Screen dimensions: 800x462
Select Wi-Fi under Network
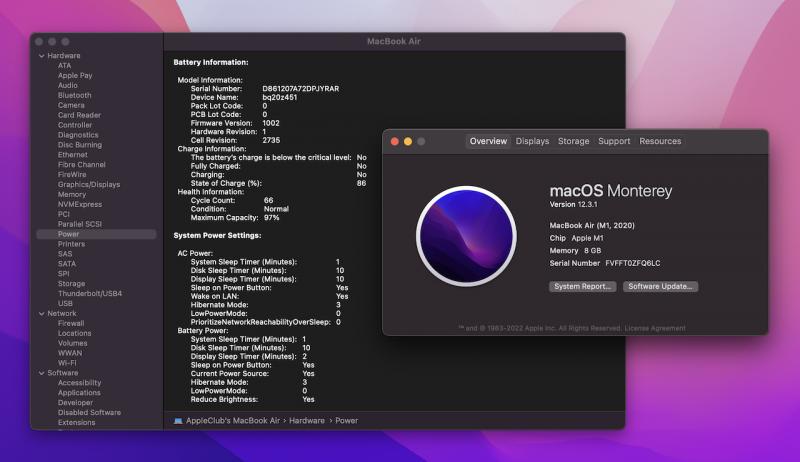(x=67, y=363)
